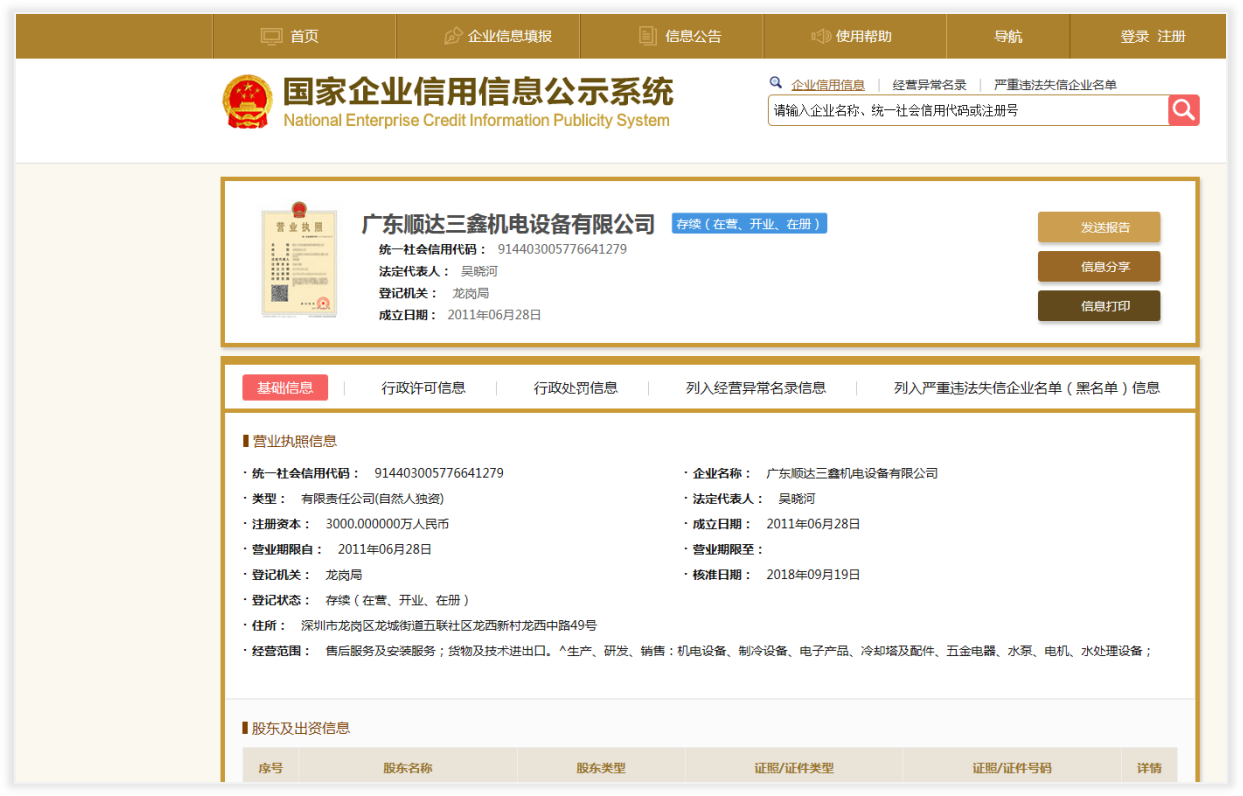1243x796 pixels.
Task: Click the small magnifier beside 企业信用信息
Action: click(x=775, y=84)
